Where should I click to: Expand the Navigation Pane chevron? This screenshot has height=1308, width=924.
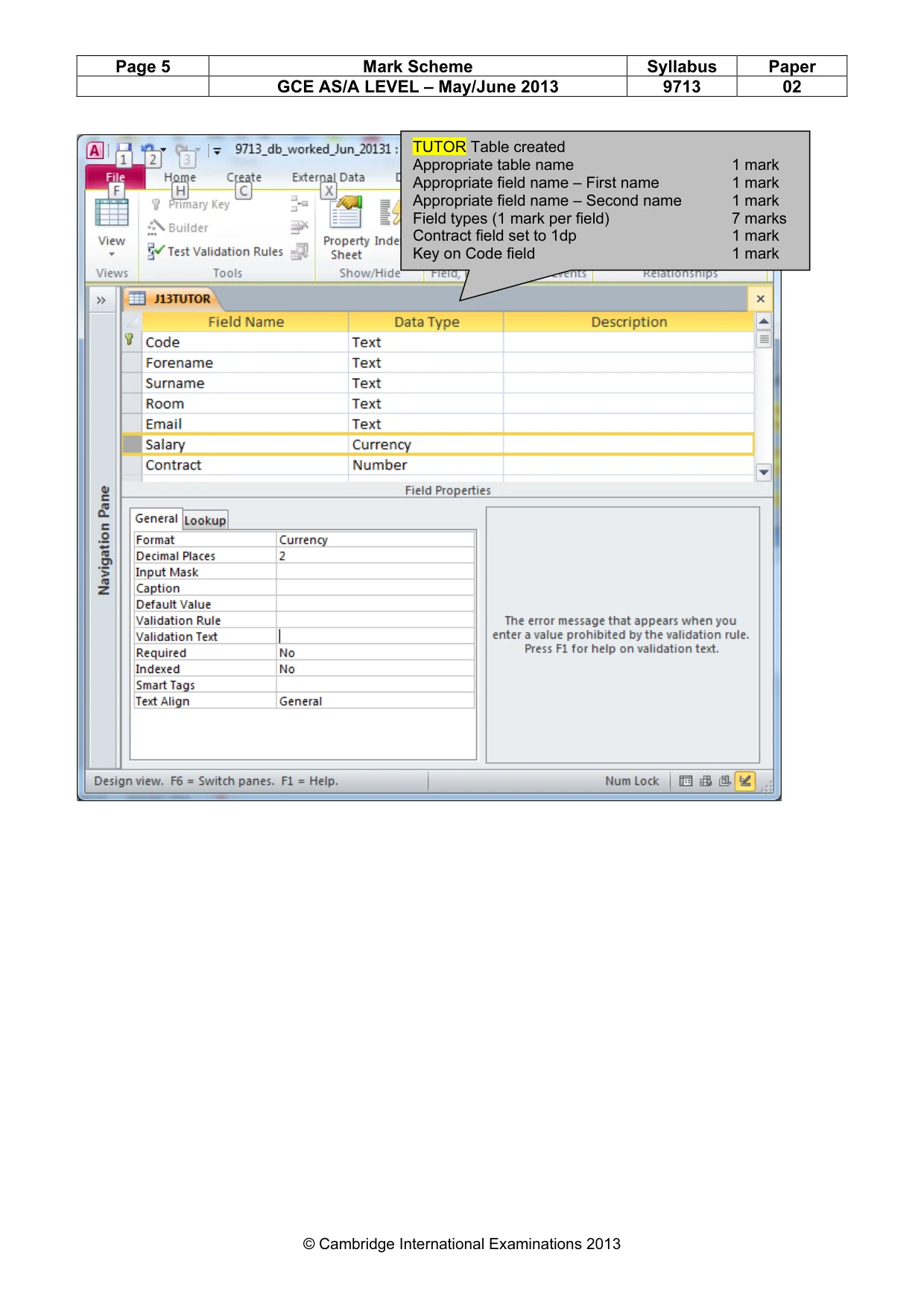coord(101,300)
